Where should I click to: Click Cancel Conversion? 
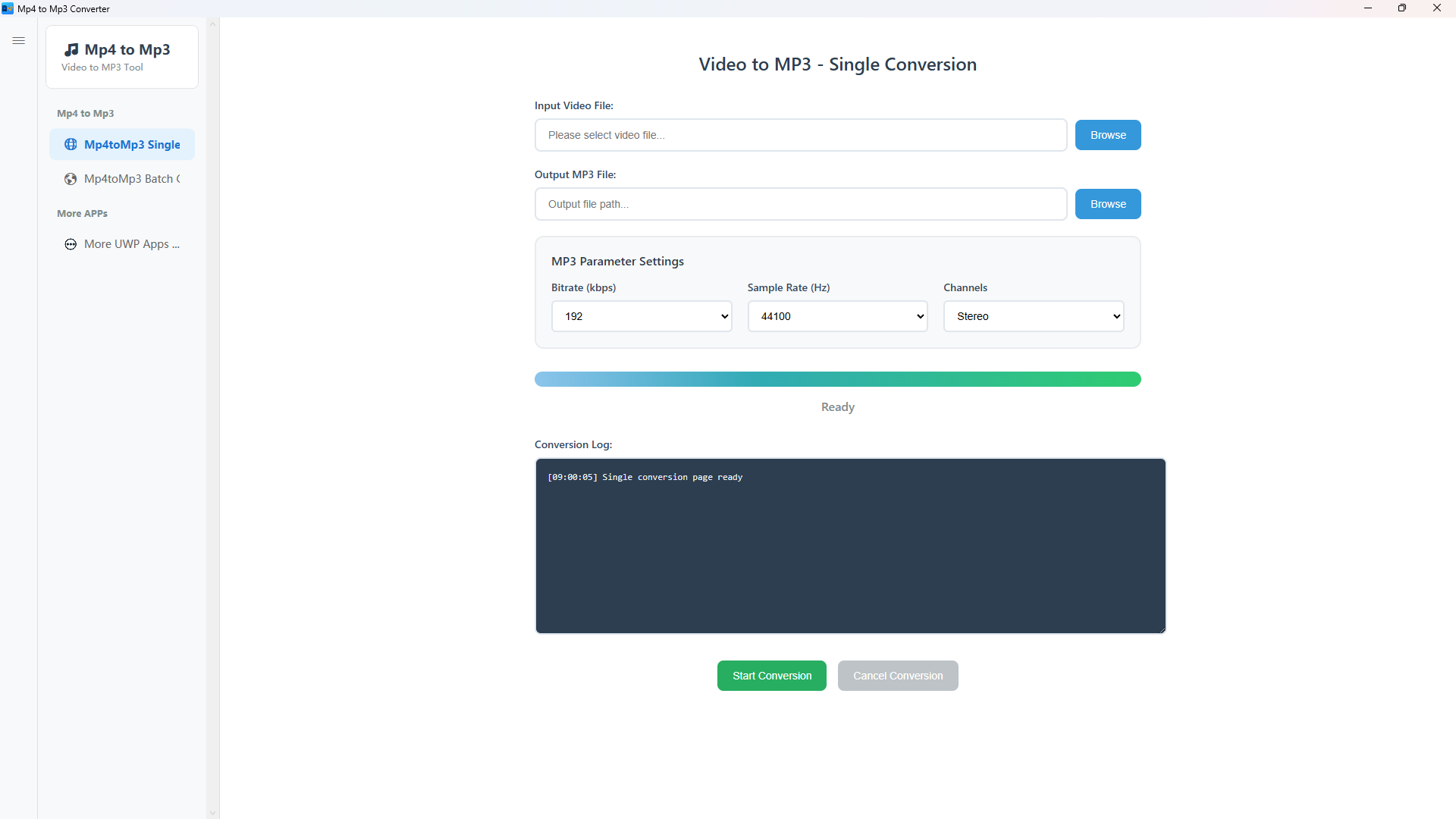[x=898, y=676]
